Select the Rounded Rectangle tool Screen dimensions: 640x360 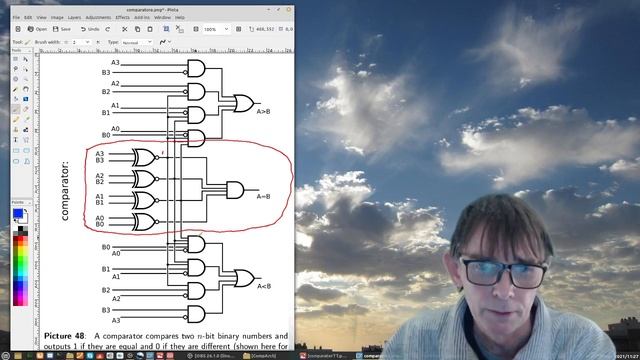point(26,150)
